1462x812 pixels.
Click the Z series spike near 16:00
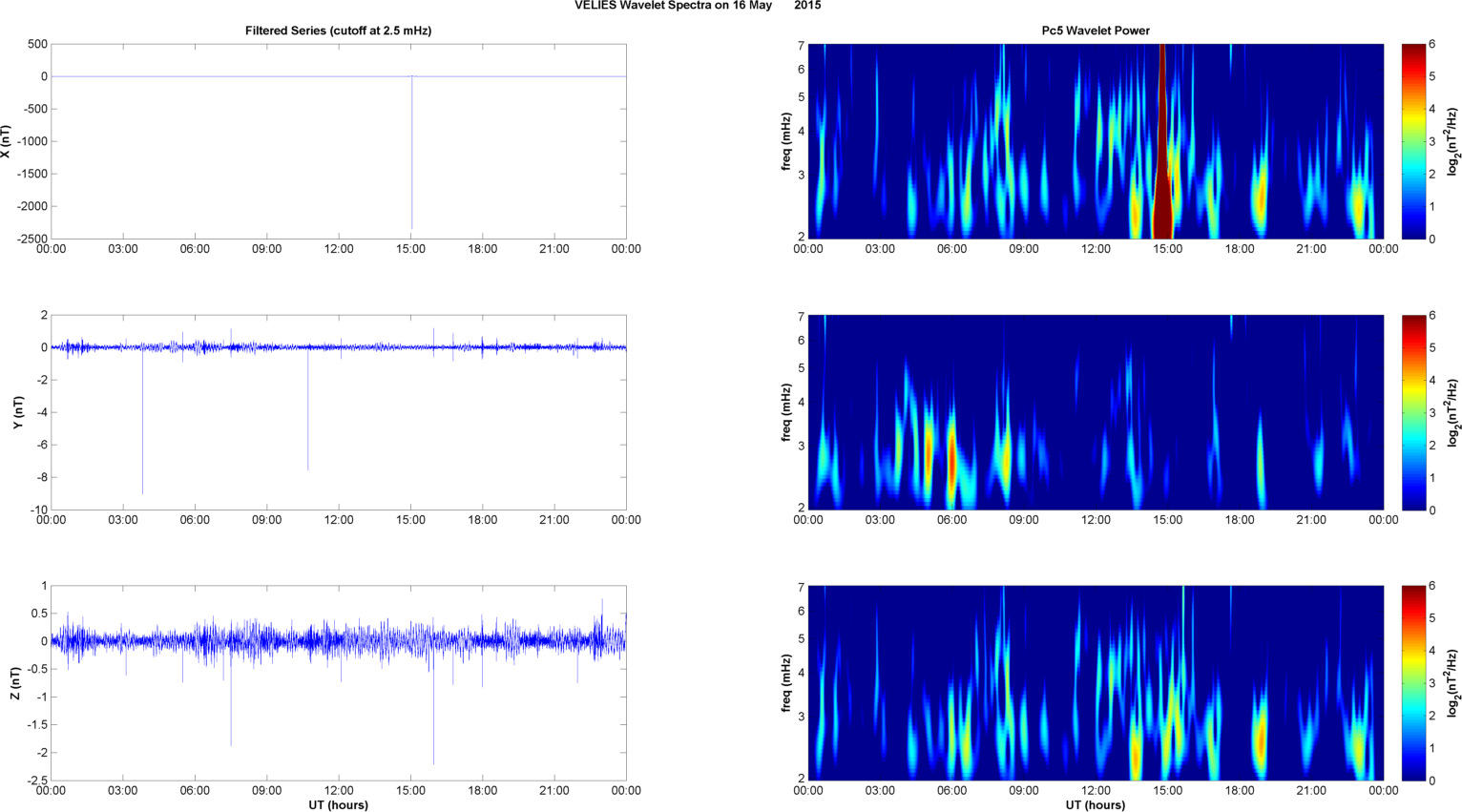433,702
